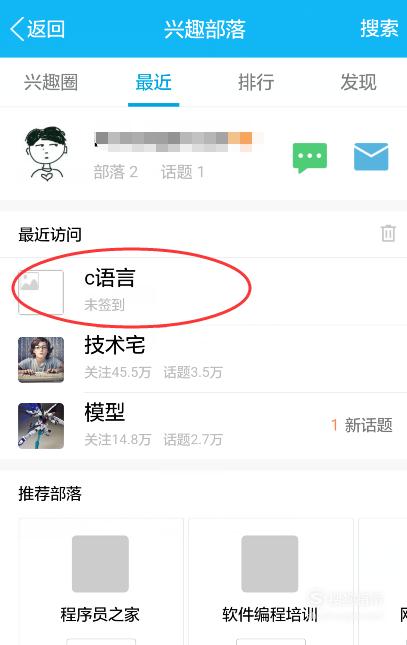
Task: Open the green chat message icon
Action: (x=310, y=158)
